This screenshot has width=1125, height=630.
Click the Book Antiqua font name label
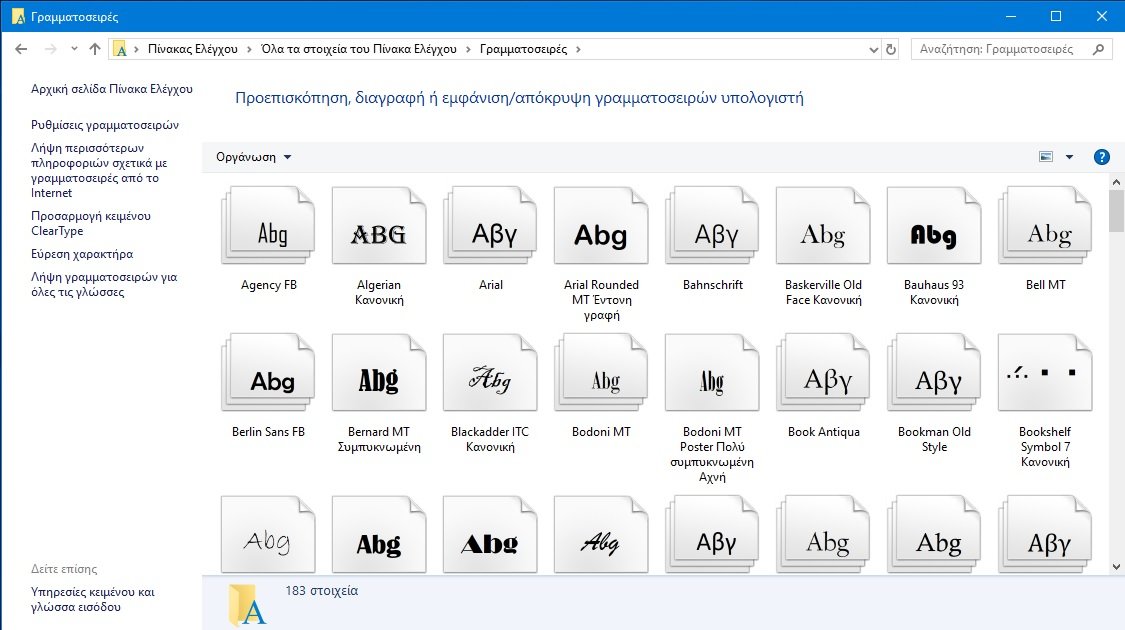click(x=824, y=432)
